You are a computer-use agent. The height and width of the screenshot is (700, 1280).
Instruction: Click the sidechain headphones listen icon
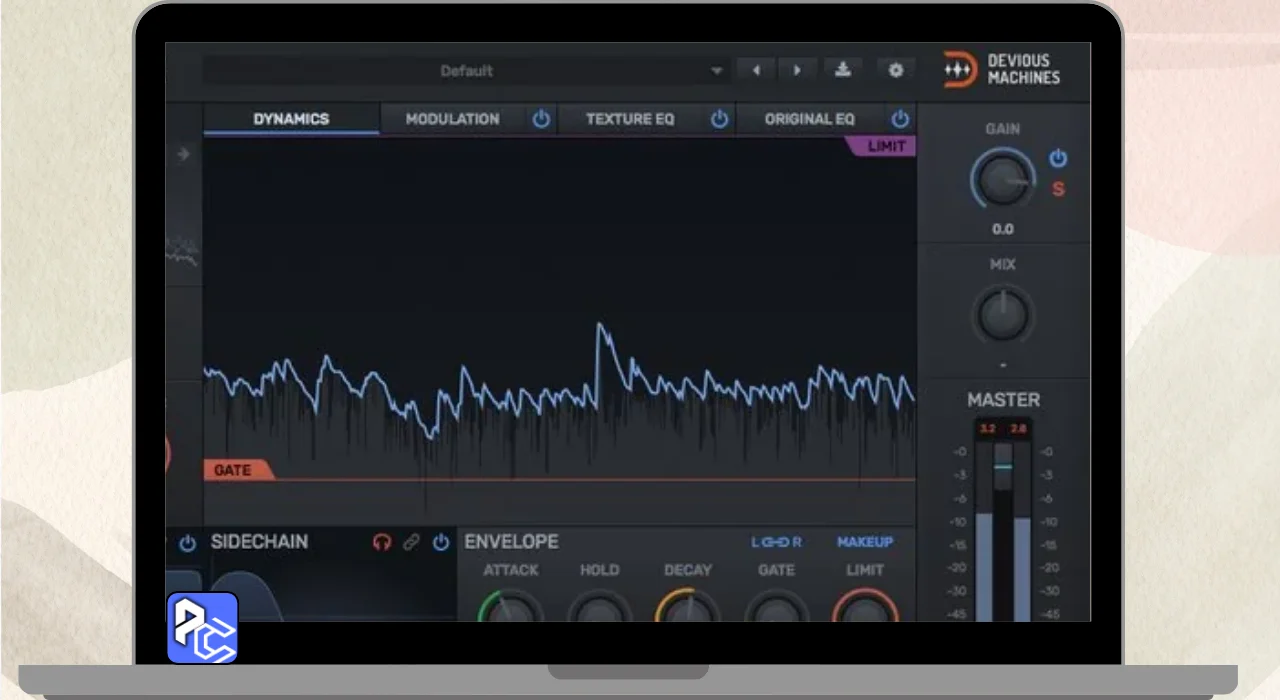coord(382,542)
